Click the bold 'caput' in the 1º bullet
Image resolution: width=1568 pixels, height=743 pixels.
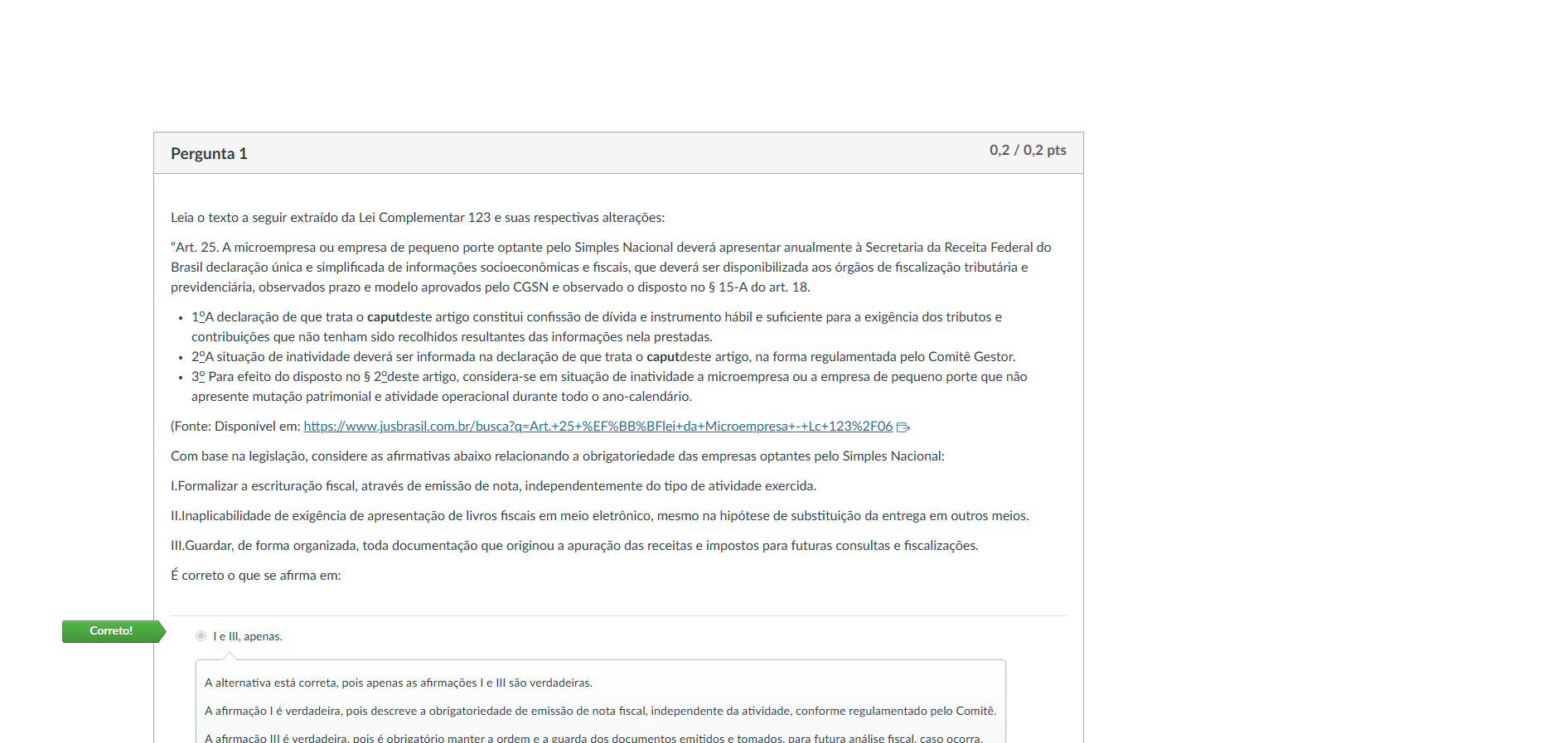click(x=383, y=317)
